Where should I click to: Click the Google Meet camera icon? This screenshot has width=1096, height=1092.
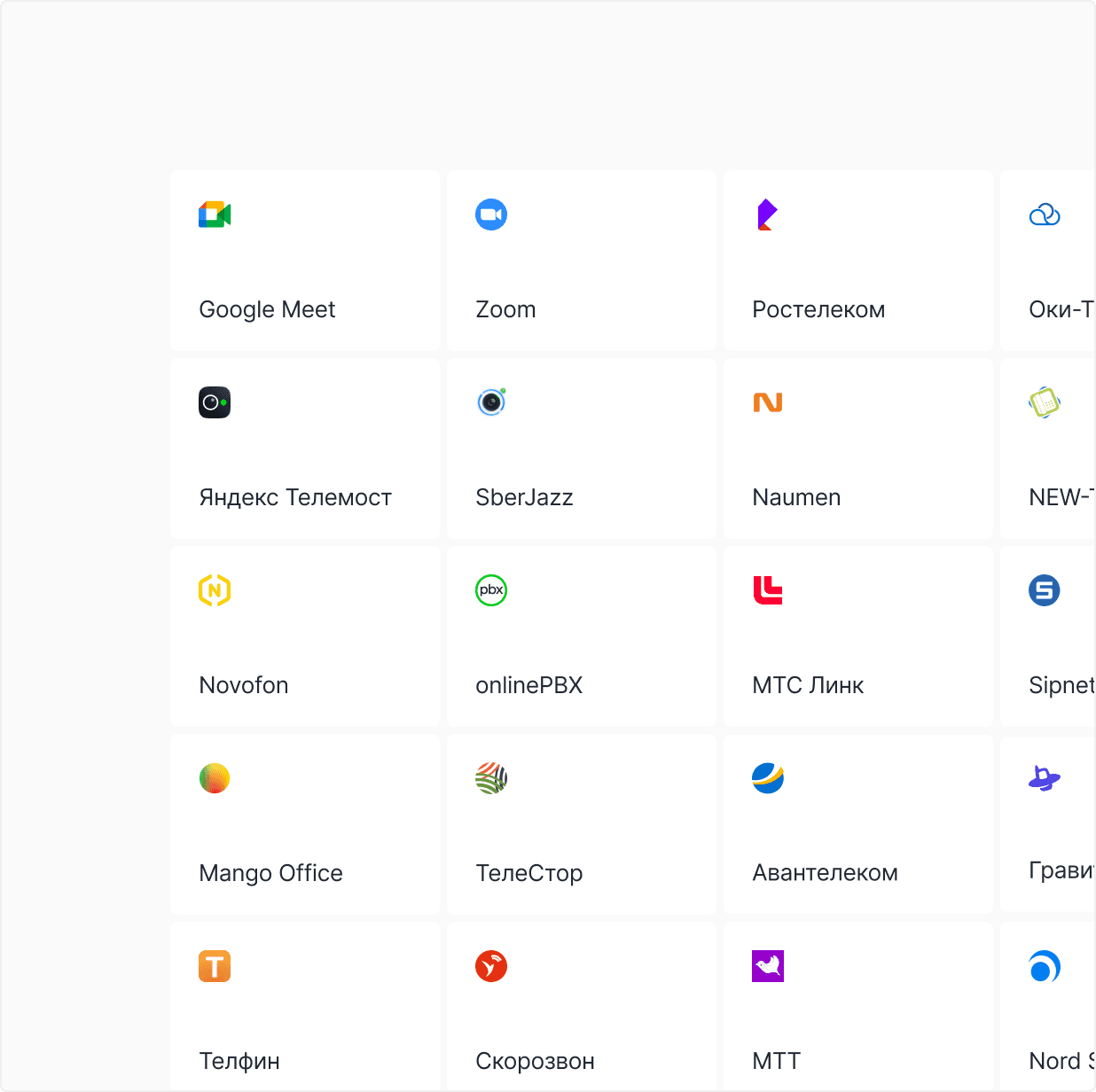(215, 214)
